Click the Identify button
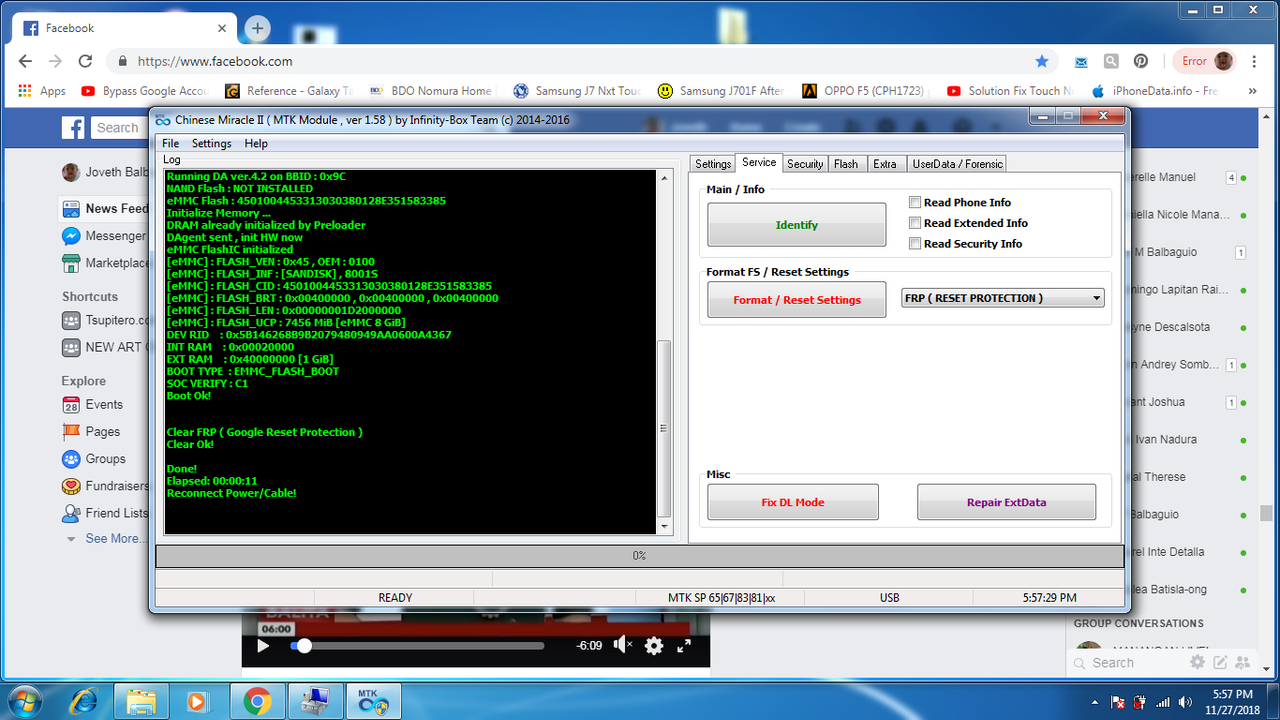Screen dimensions: 1280x720 (796, 225)
